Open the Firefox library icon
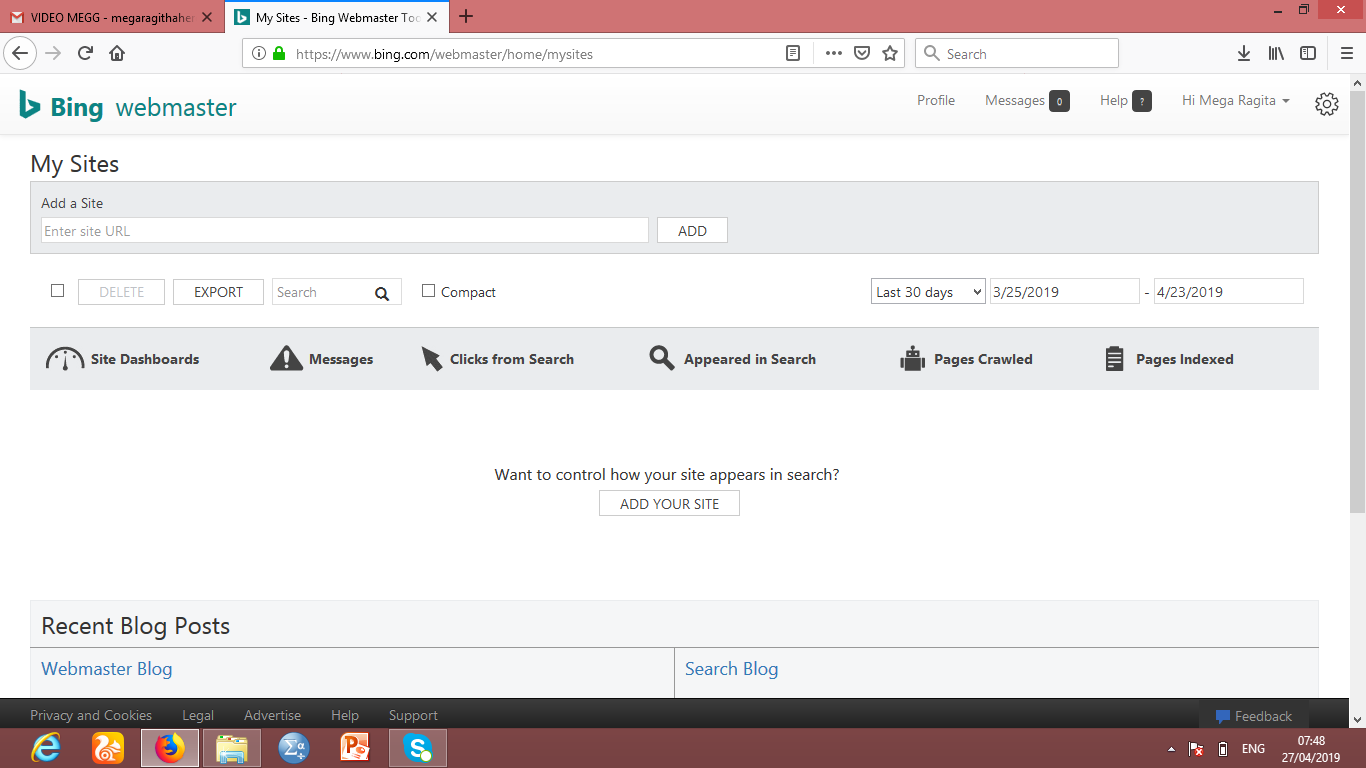 (1276, 54)
